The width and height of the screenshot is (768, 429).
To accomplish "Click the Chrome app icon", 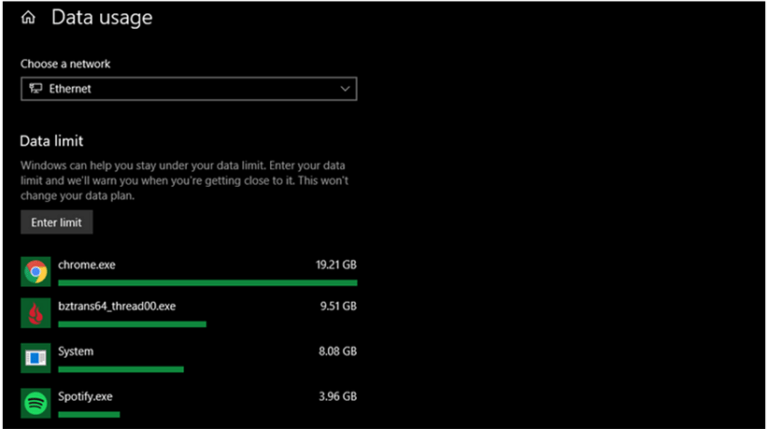I will pos(37,272).
